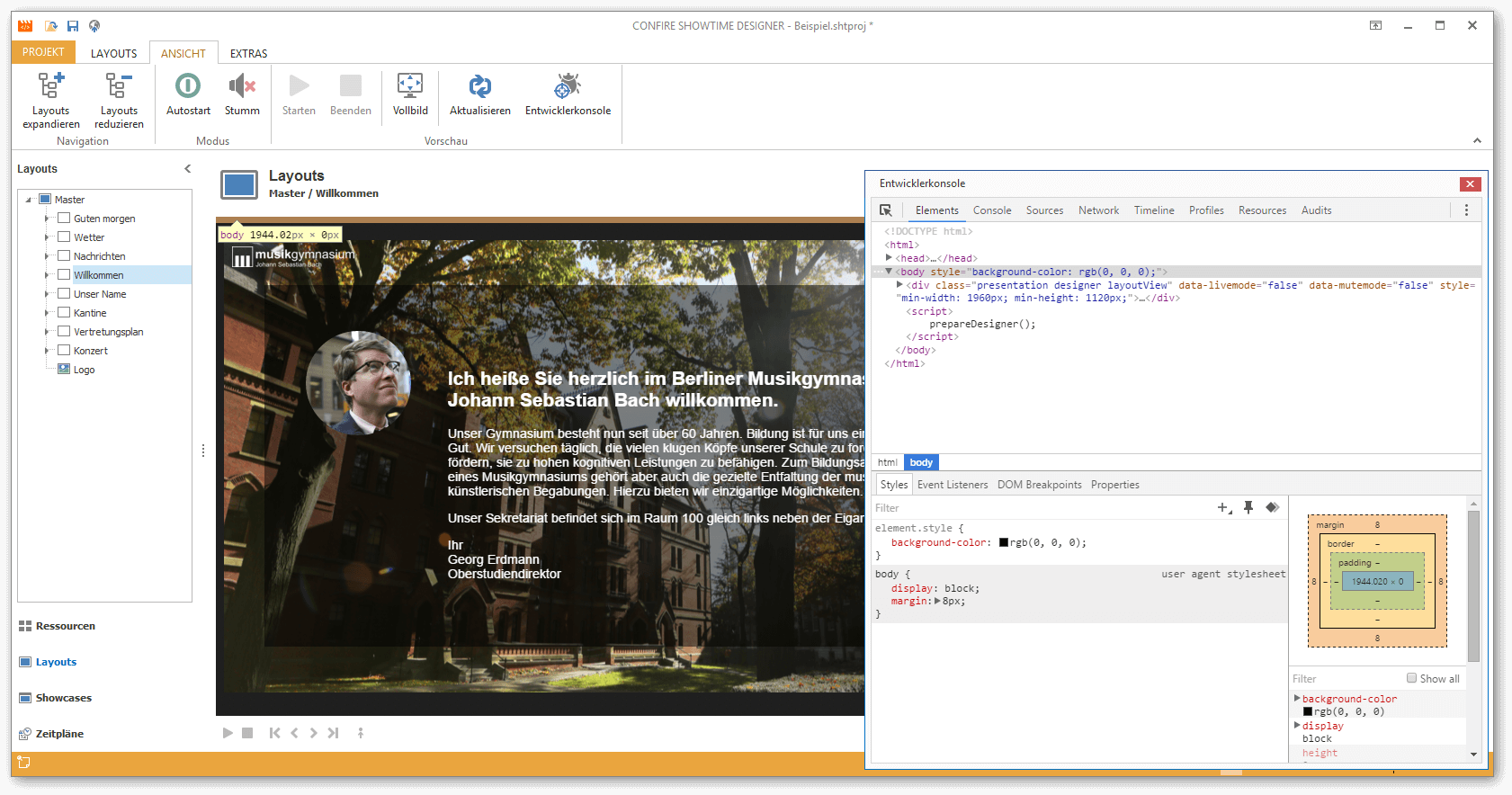Viewport: 1512px width, 795px height.
Task: Open the Vollbild fullscreen preview
Action: pos(410,86)
